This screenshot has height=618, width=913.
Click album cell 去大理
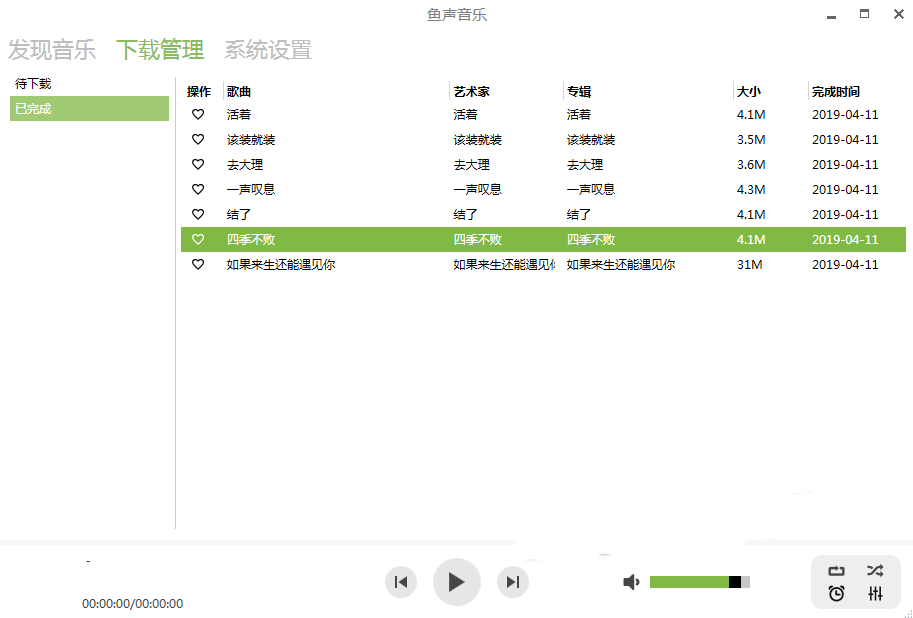pyautogui.click(x=585, y=165)
